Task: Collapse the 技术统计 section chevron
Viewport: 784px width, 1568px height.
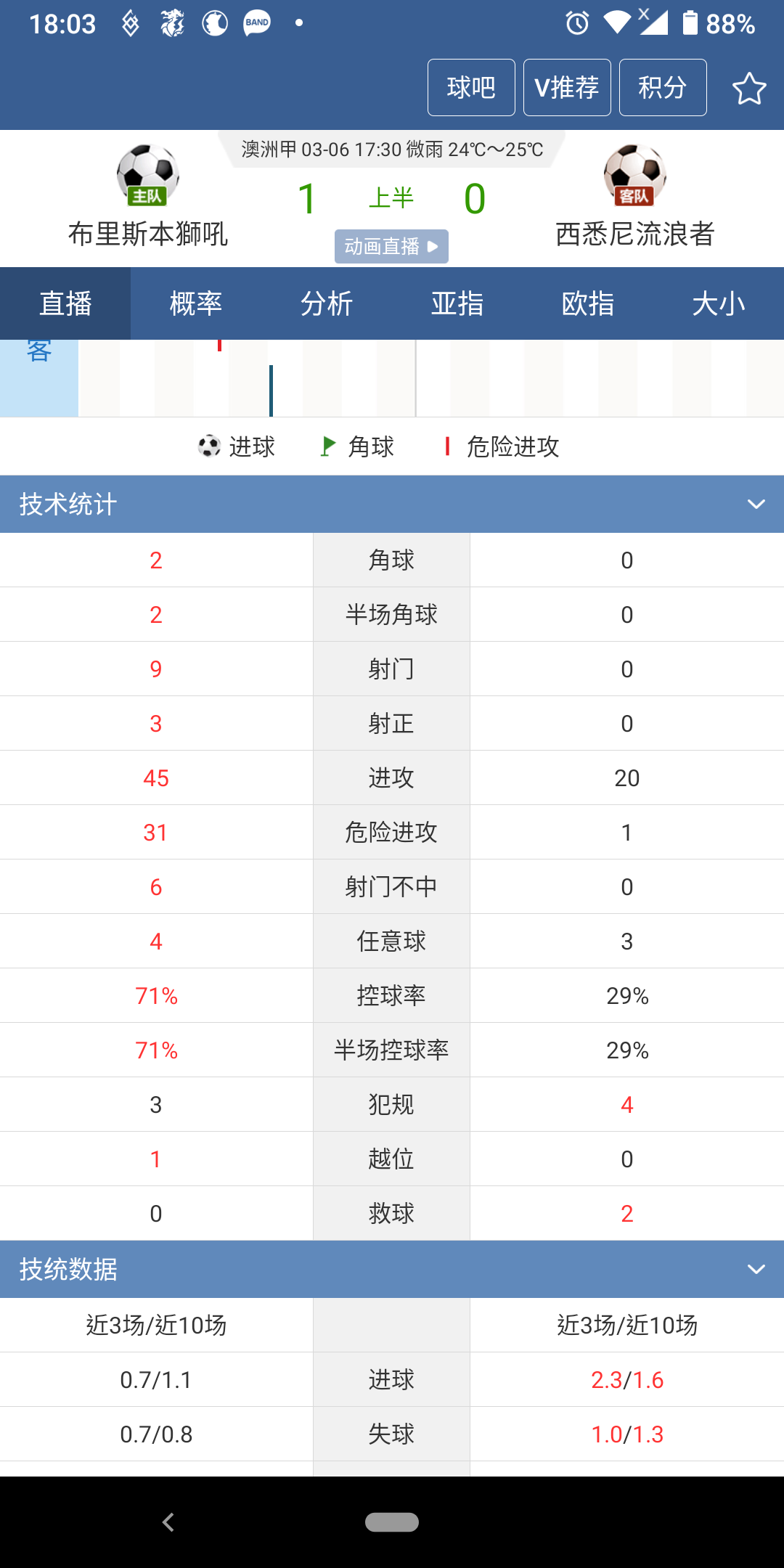Action: coord(756,504)
